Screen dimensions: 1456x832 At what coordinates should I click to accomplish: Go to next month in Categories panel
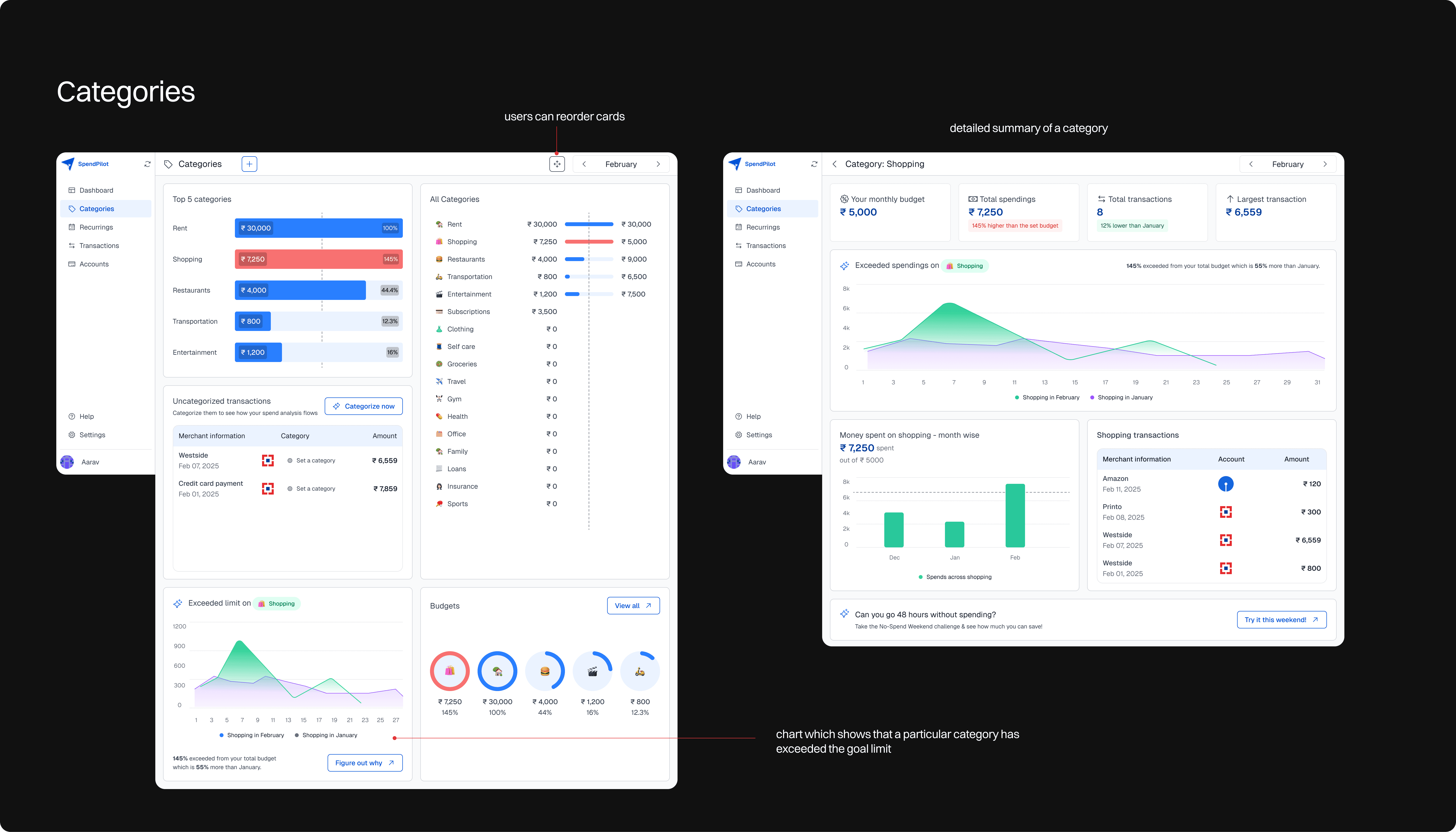(658, 164)
